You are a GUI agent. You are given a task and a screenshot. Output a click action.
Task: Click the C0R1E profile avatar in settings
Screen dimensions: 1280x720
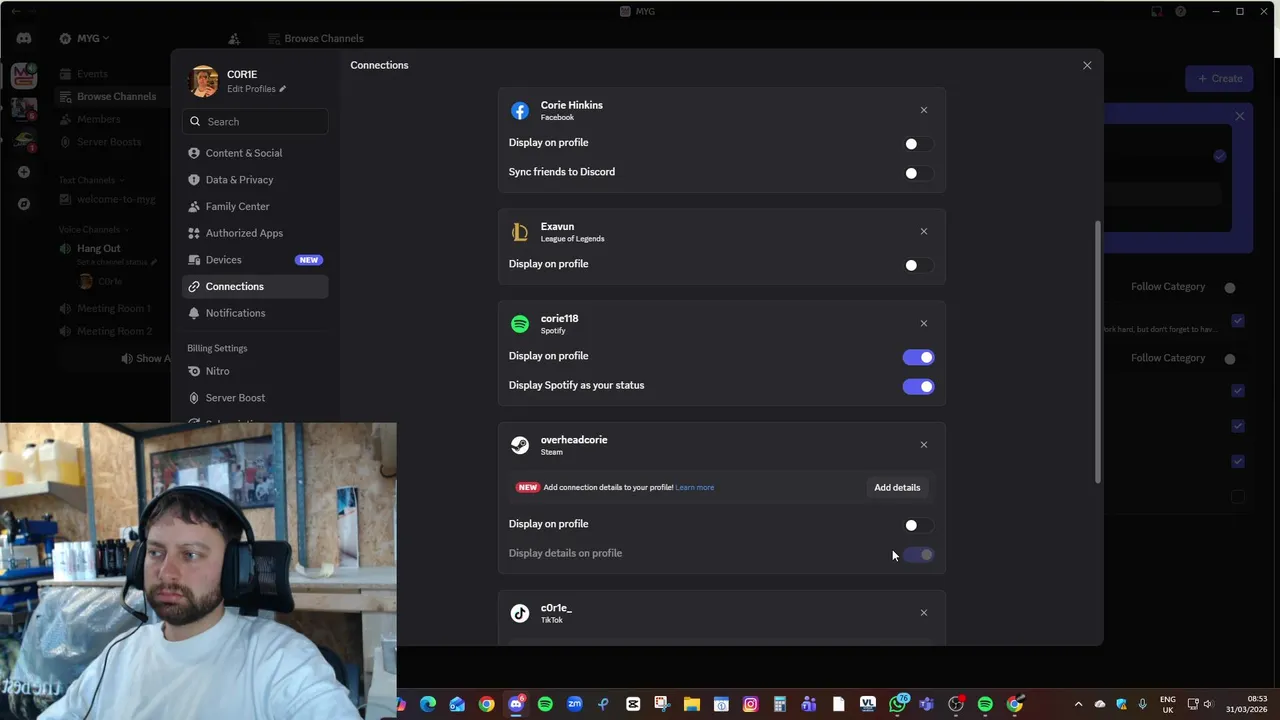point(203,81)
